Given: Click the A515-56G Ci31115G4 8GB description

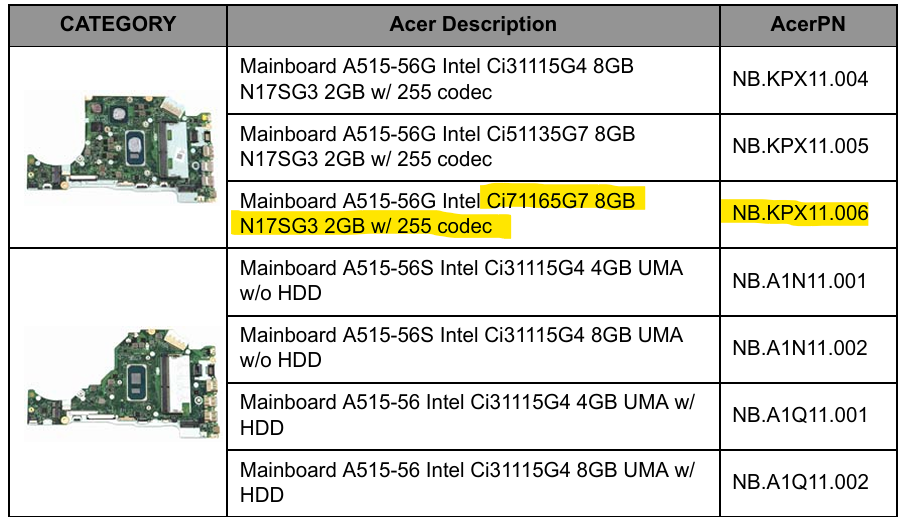Looking at the screenshot, I should [x=437, y=79].
